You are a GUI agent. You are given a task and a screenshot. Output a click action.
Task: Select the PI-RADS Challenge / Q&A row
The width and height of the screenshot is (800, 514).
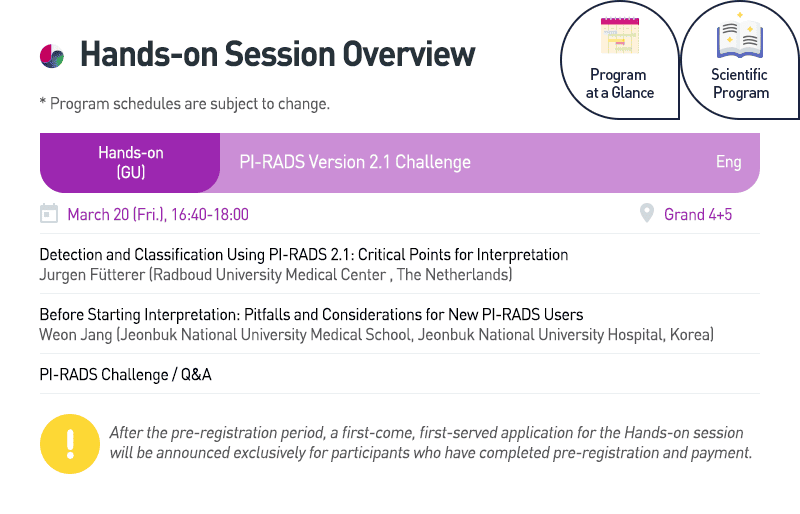coord(125,375)
